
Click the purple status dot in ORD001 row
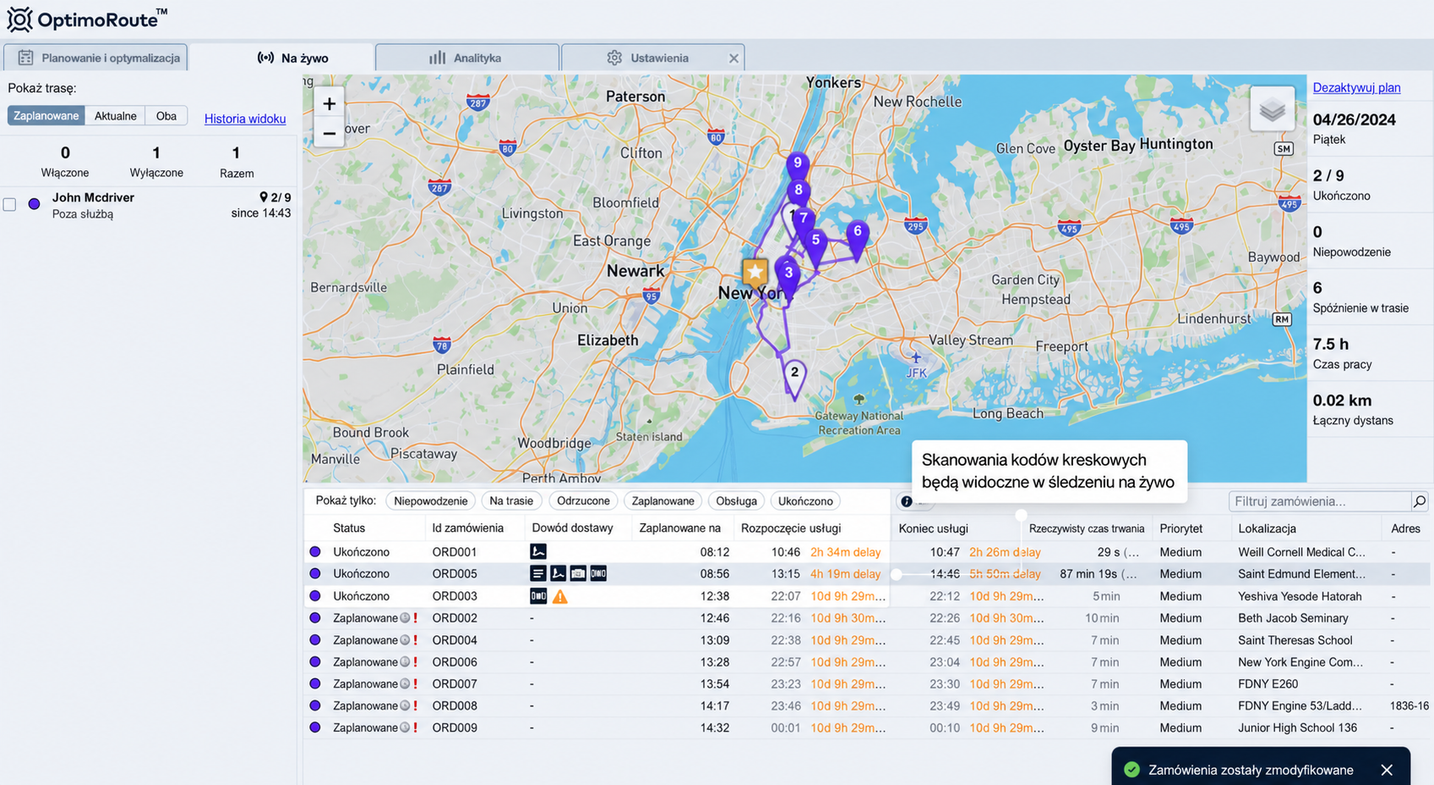coord(315,552)
